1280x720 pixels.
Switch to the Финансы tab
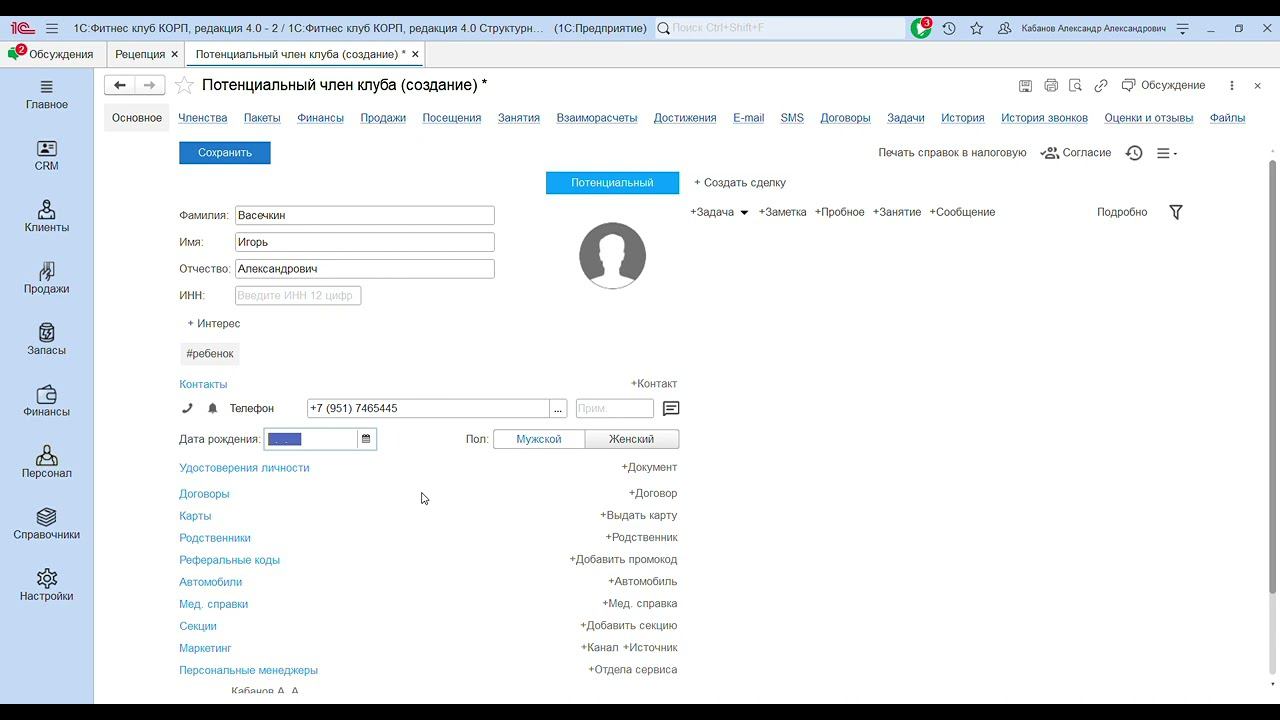(320, 118)
